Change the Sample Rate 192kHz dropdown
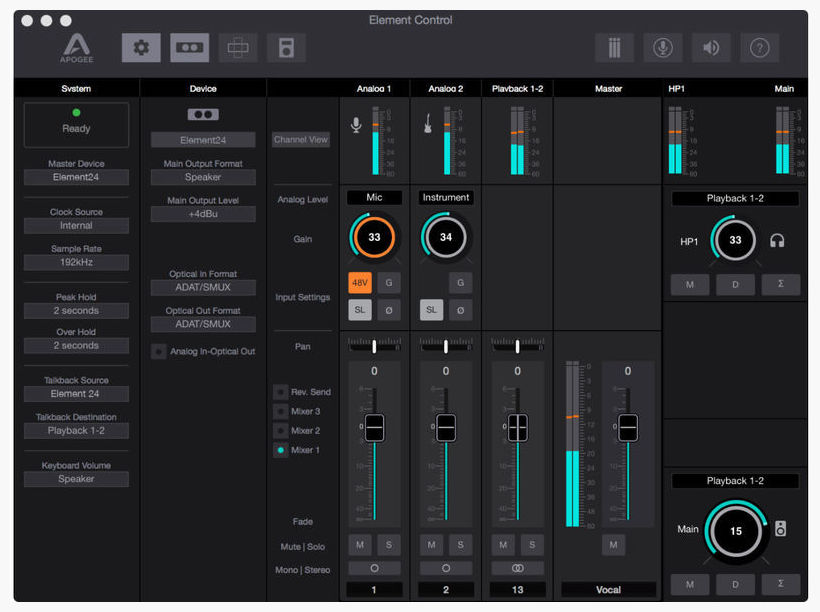 [x=76, y=262]
